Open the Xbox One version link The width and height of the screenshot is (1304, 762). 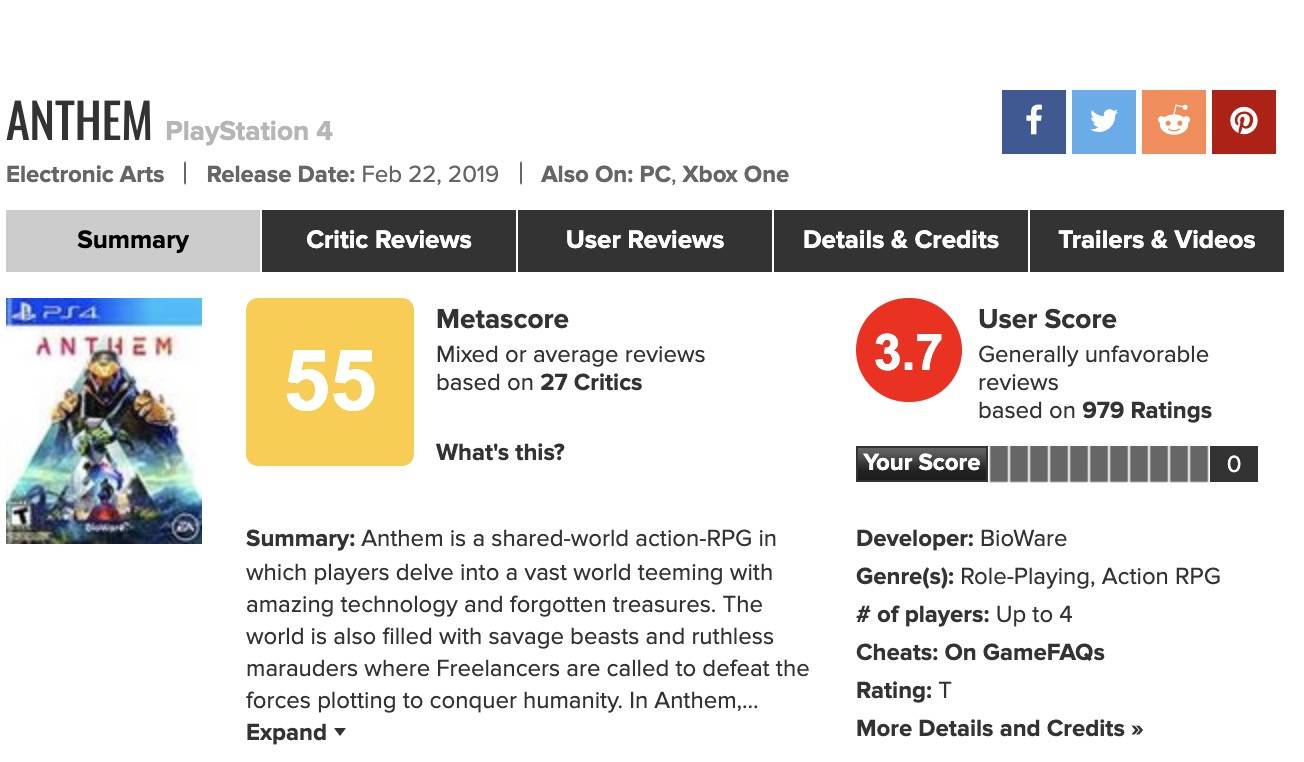click(735, 174)
